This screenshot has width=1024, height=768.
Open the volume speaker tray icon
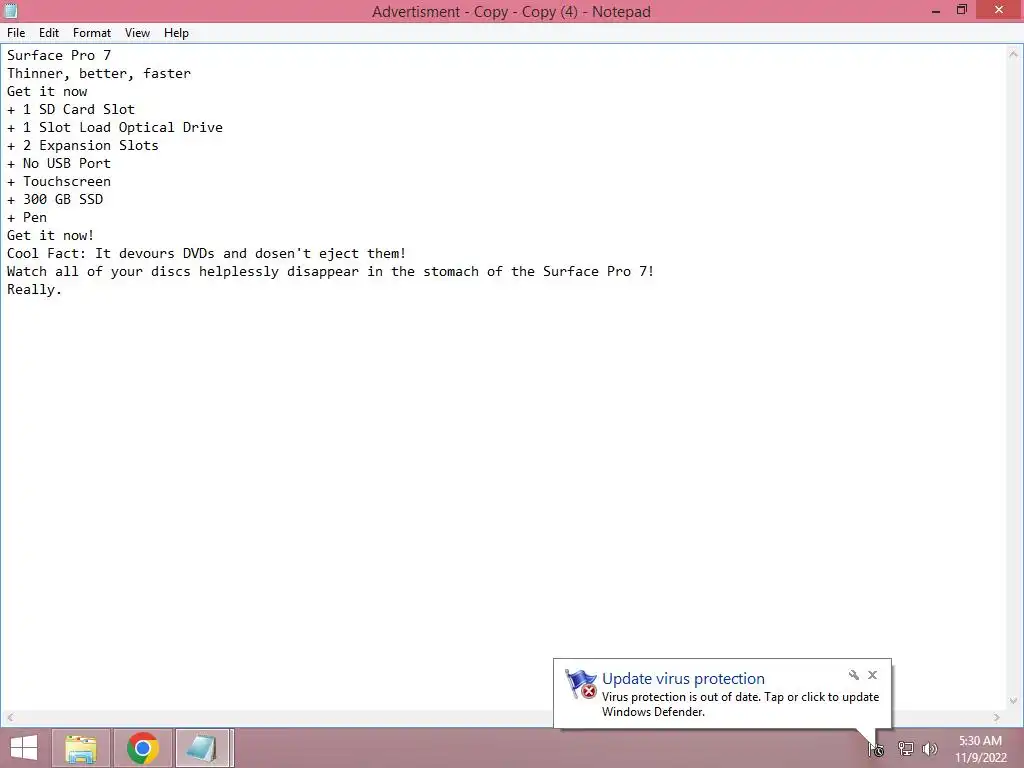(929, 749)
